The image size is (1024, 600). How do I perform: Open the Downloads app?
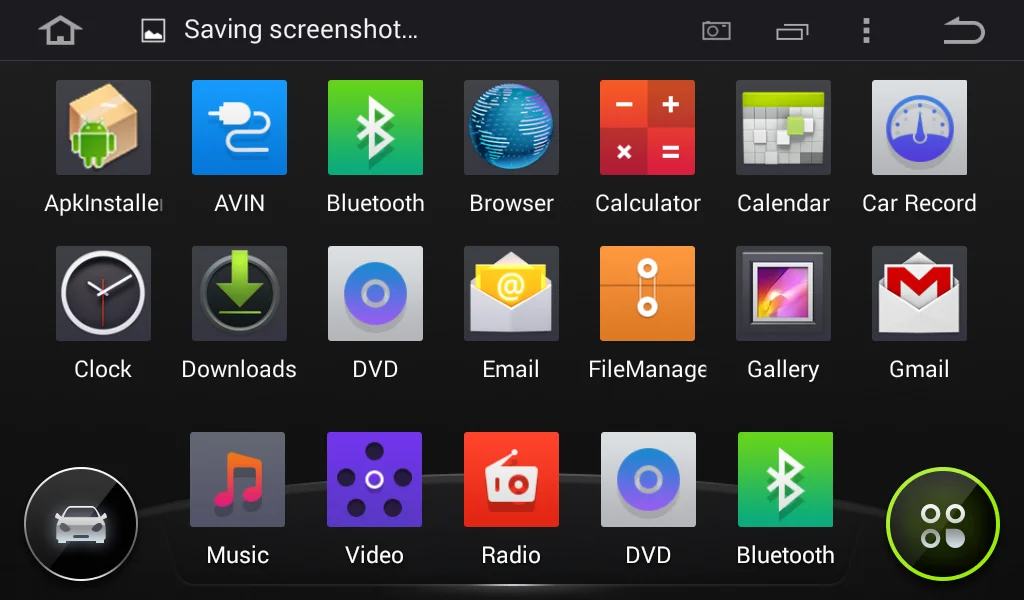240,293
